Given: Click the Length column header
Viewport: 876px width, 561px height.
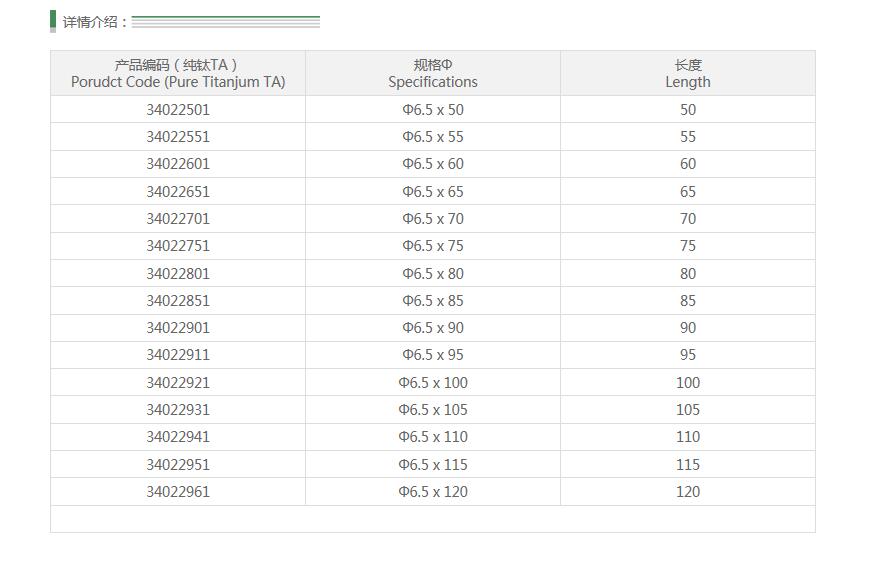Looking at the screenshot, I should [688, 73].
